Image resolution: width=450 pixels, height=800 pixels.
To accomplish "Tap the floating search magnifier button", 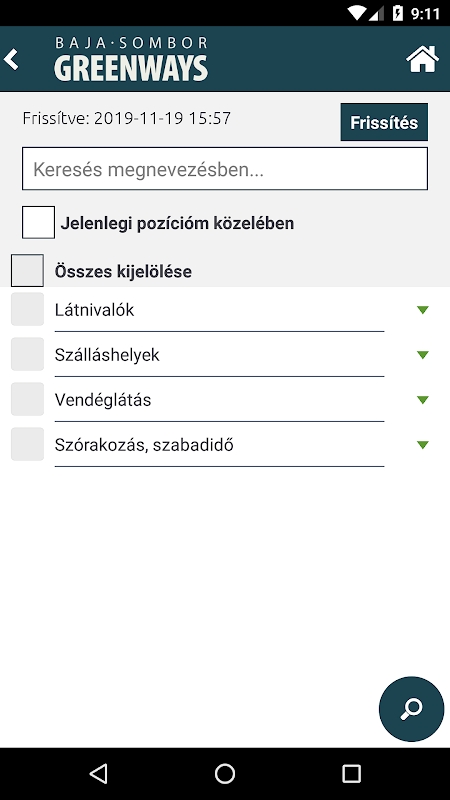I will [x=411, y=709].
